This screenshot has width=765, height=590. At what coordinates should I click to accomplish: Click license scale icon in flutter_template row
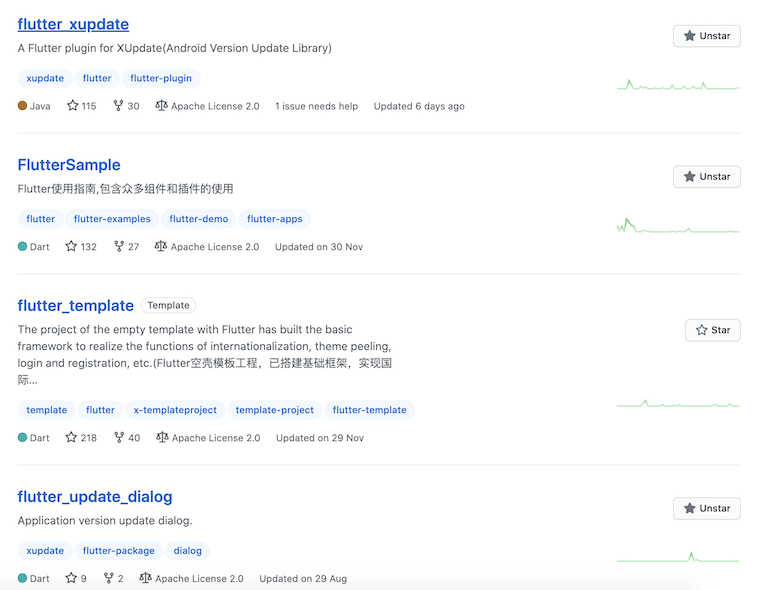162,437
